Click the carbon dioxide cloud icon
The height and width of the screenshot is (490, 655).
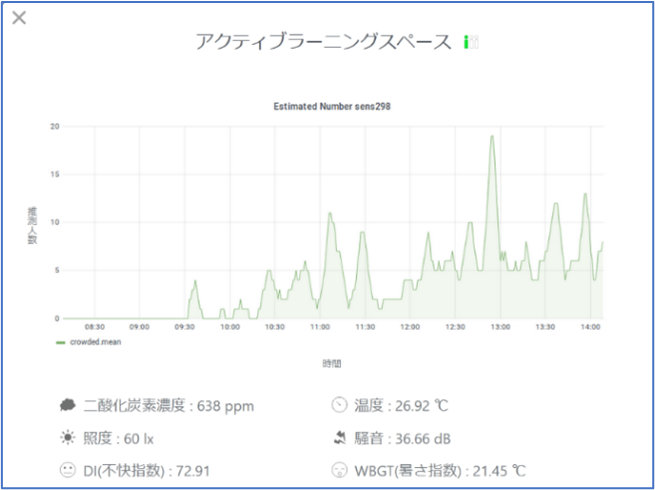(x=68, y=405)
